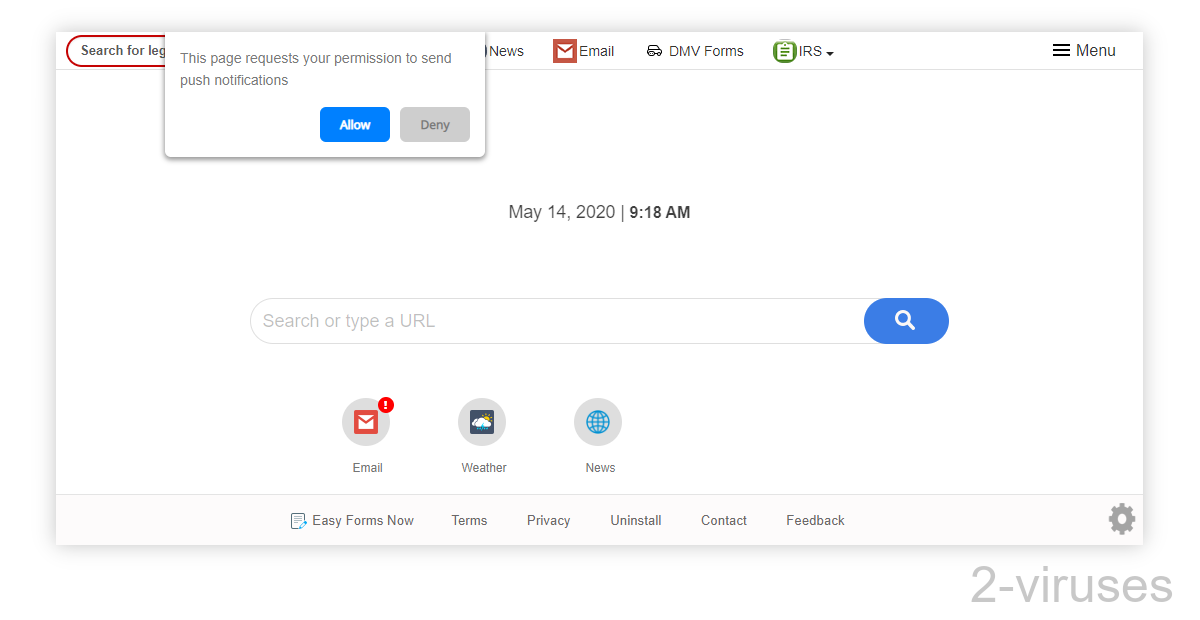Deny push notifications
This screenshot has height=620, width=1200.
click(434, 124)
